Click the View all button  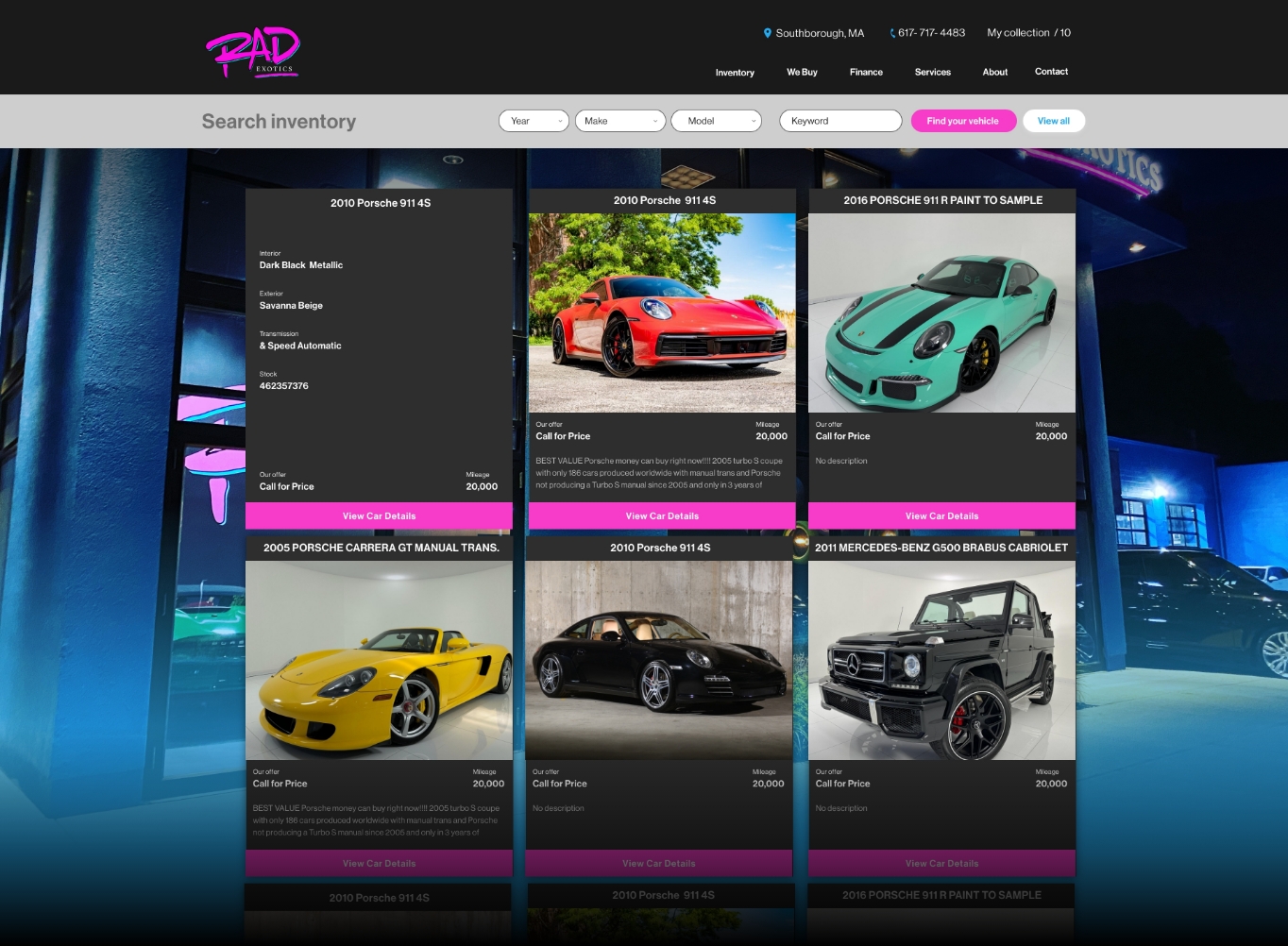[1054, 121]
